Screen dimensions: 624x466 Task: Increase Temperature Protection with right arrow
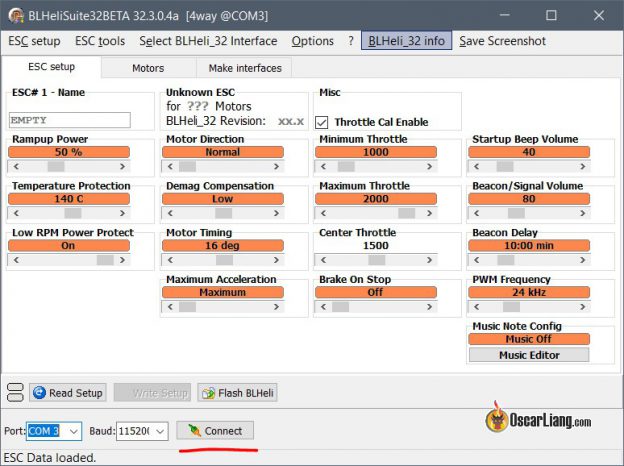pos(123,213)
